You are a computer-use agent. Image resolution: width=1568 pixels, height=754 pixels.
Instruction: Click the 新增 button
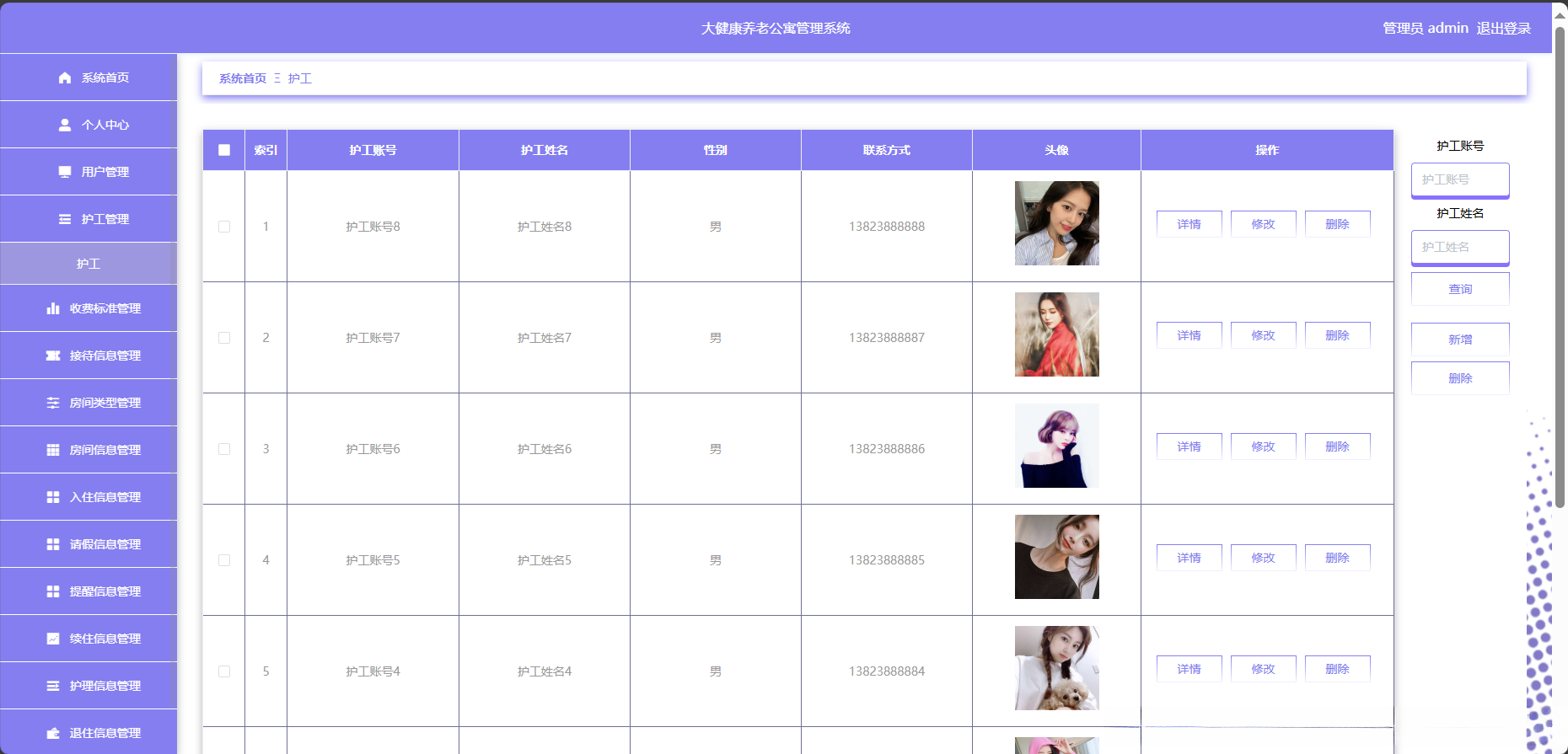[x=1460, y=340]
